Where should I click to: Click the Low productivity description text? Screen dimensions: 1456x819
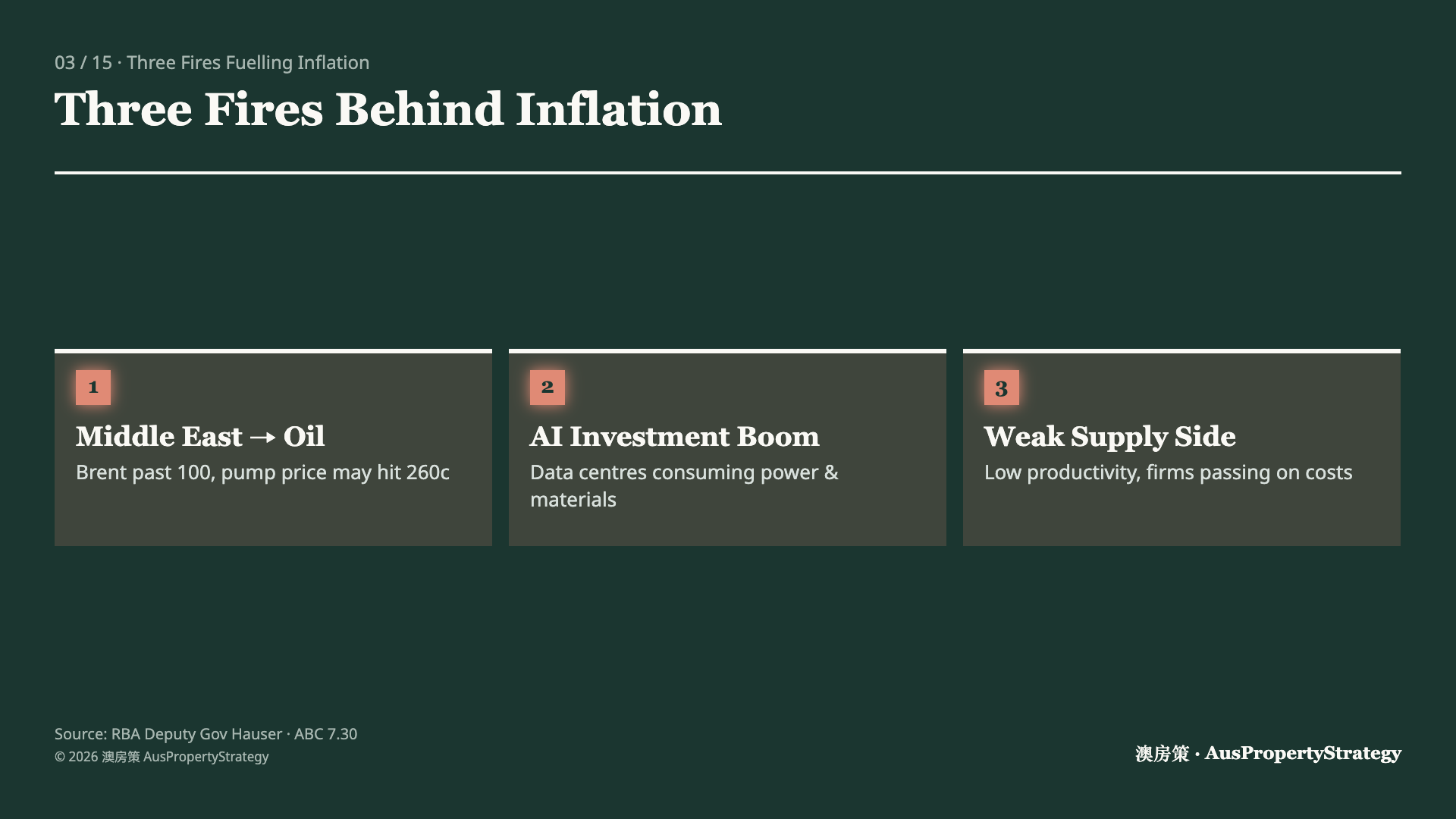coord(1169,472)
